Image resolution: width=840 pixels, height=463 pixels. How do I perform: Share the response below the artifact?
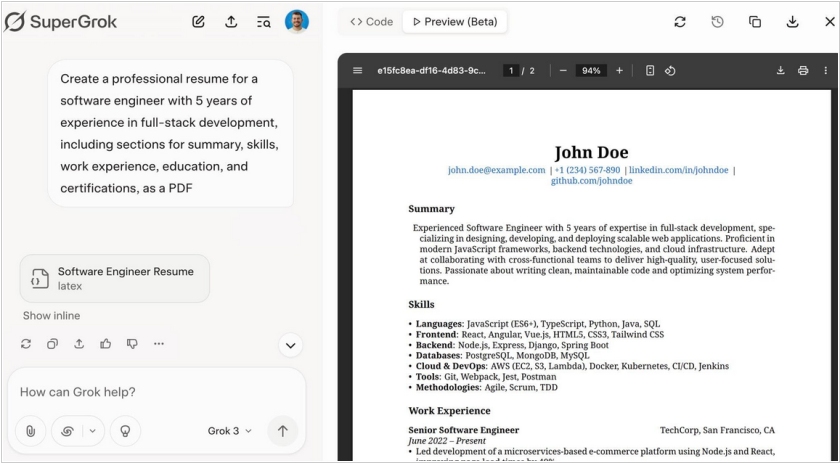[79, 344]
